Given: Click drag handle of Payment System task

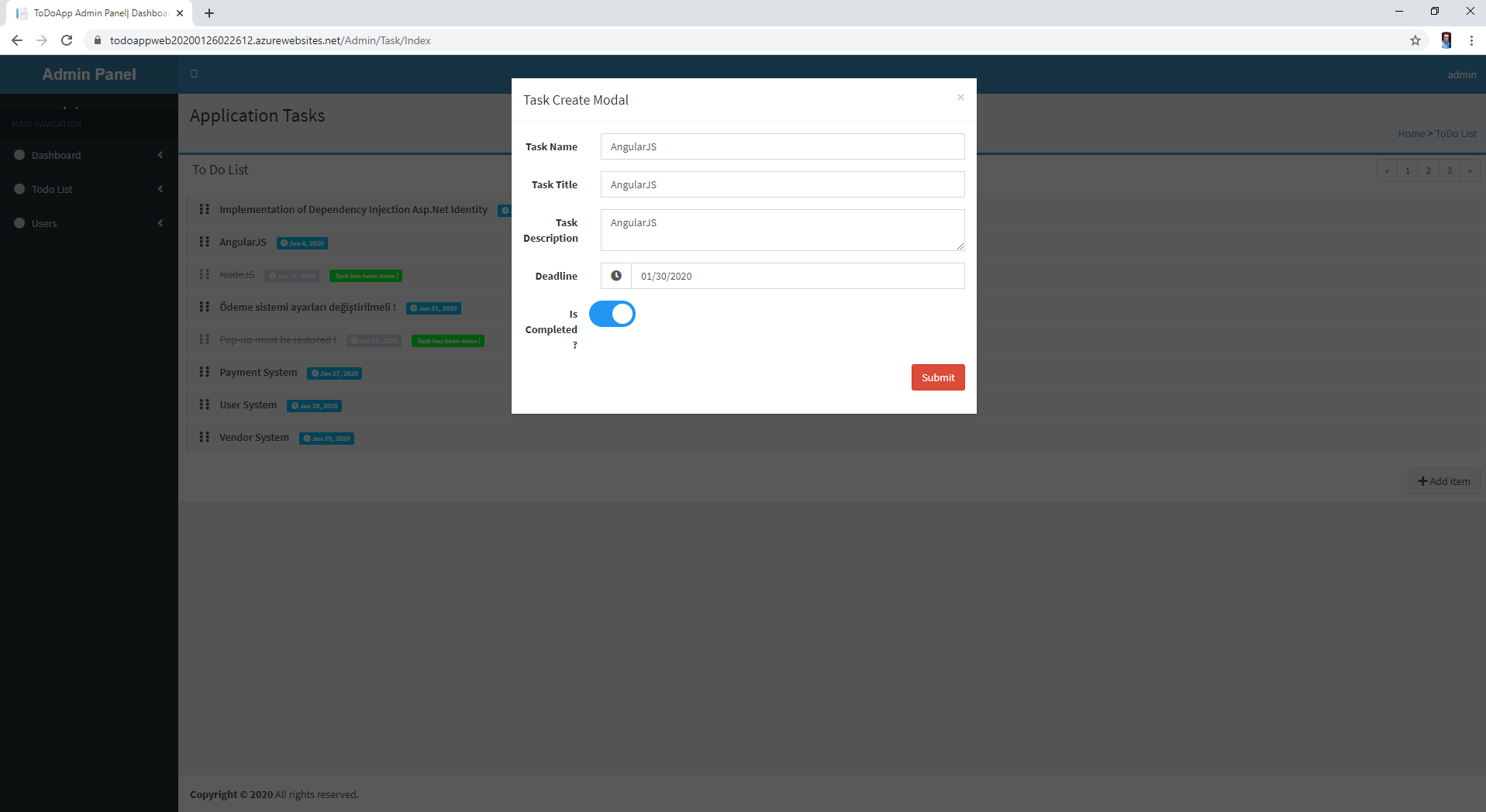Looking at the screenshot, I should click(x=205, y=372).
